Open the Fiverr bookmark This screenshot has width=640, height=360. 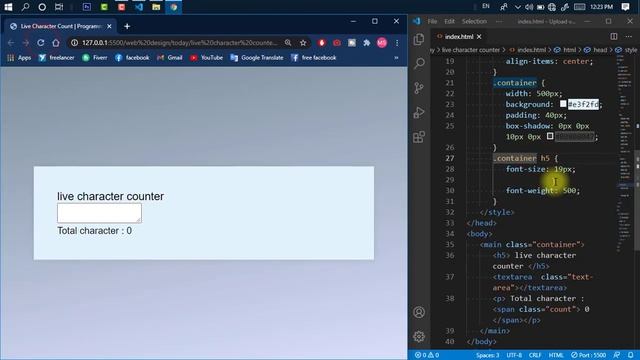click(95, 58)
